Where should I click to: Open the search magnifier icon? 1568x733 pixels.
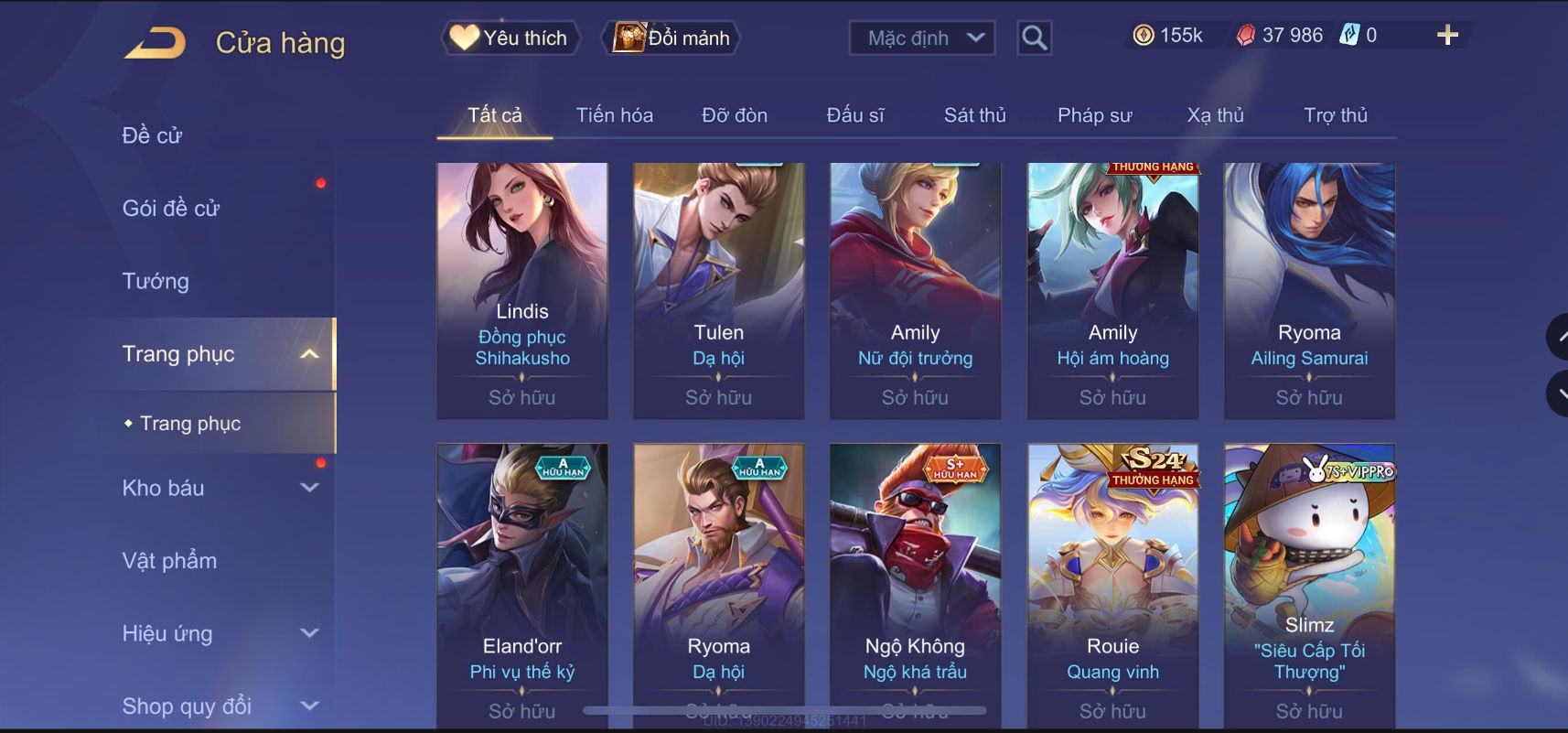point(1035,38)
